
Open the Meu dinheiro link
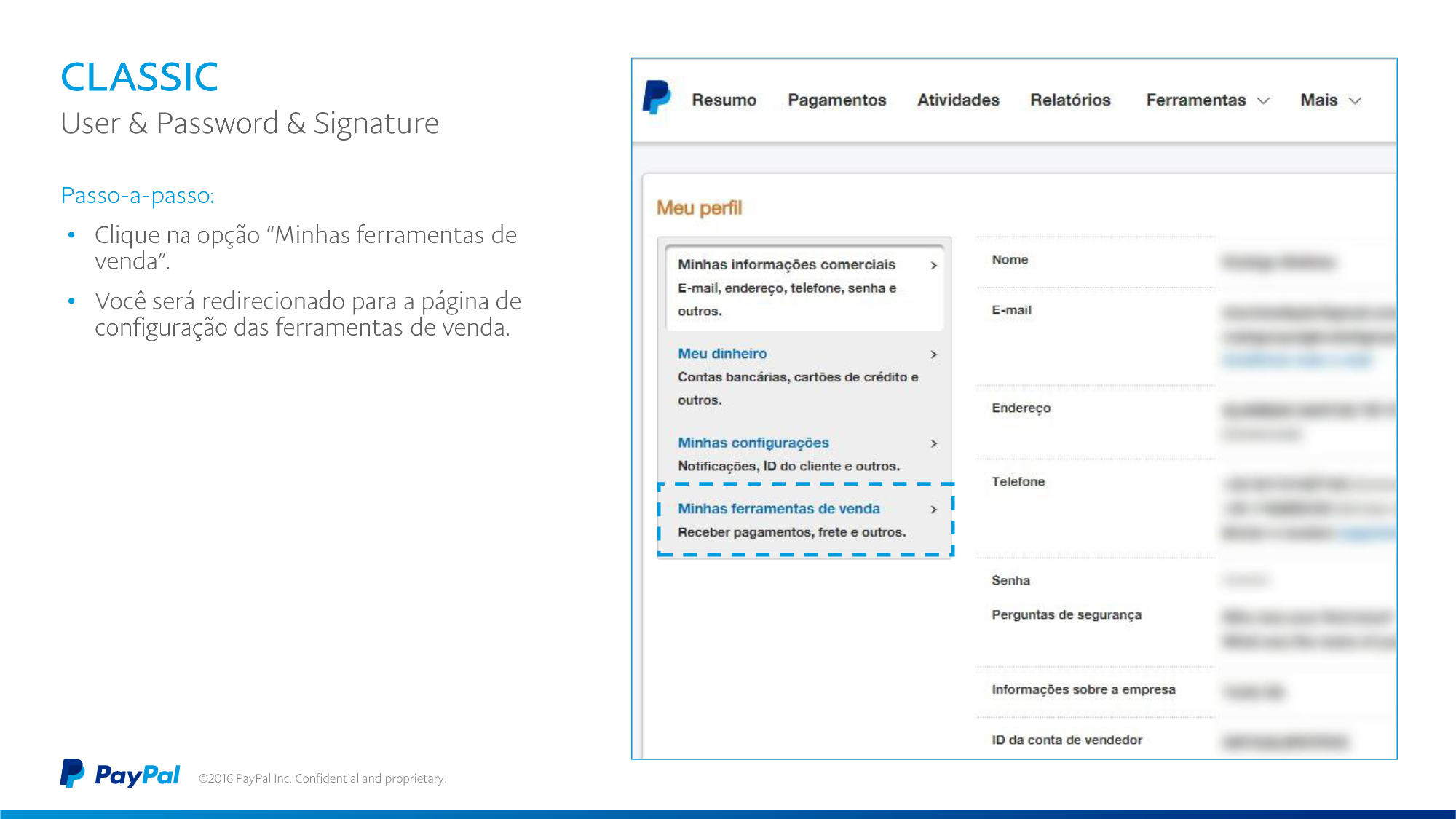722,353
